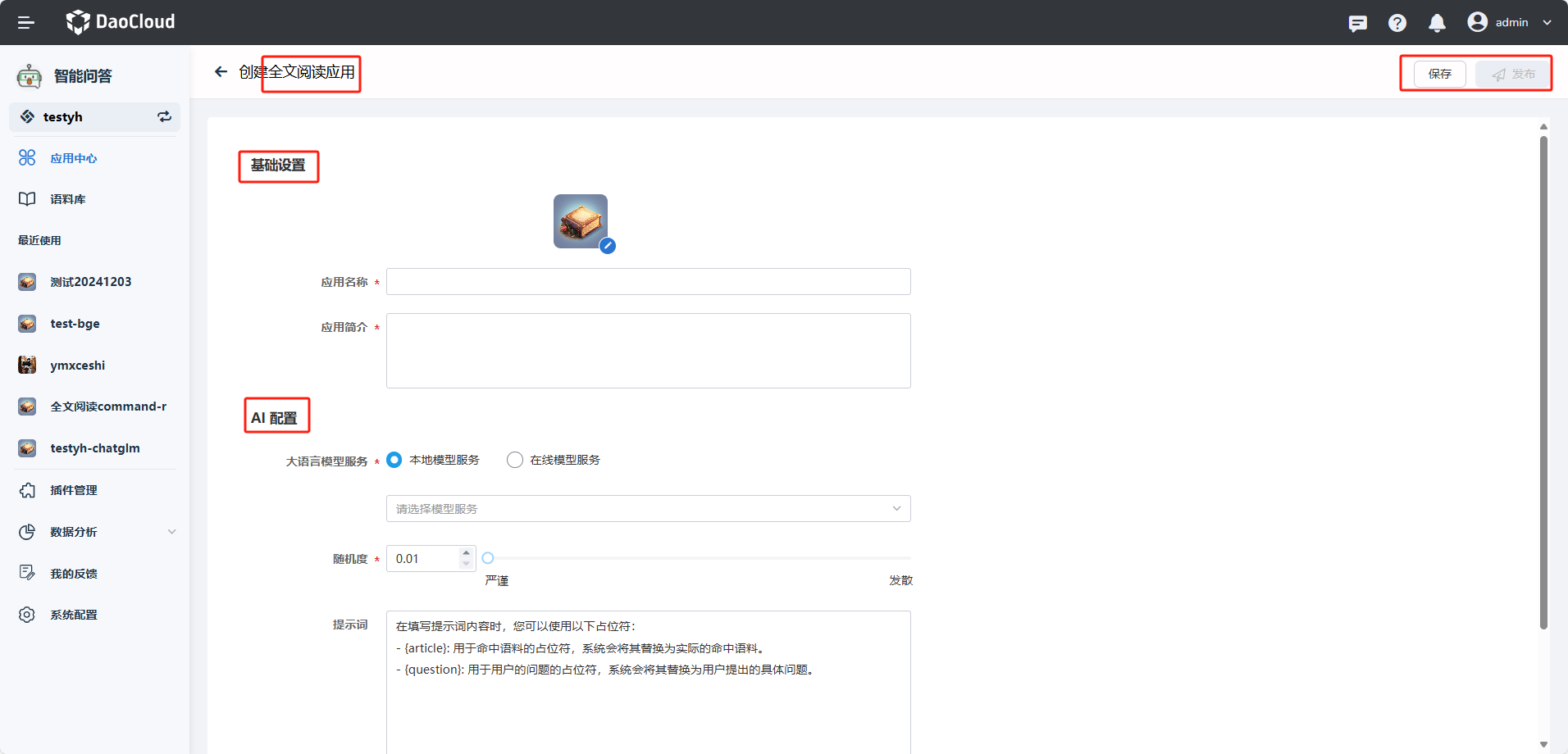The width and height of the screenshot is (1568, 754).
Task: Click the edit badge on the app icon
Action: 608,245
